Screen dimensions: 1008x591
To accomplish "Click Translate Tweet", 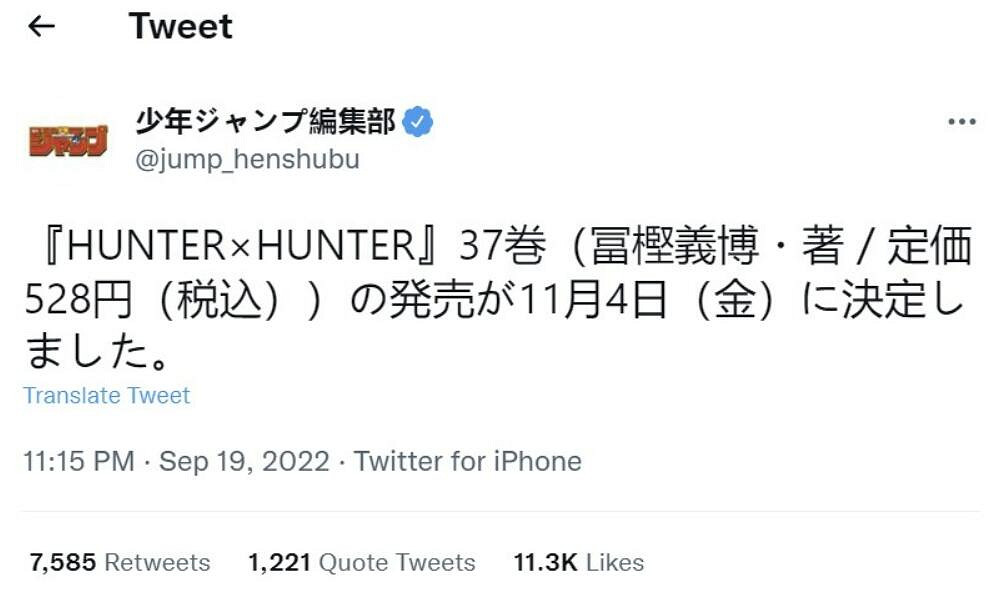I will click(x=107, y=395).
